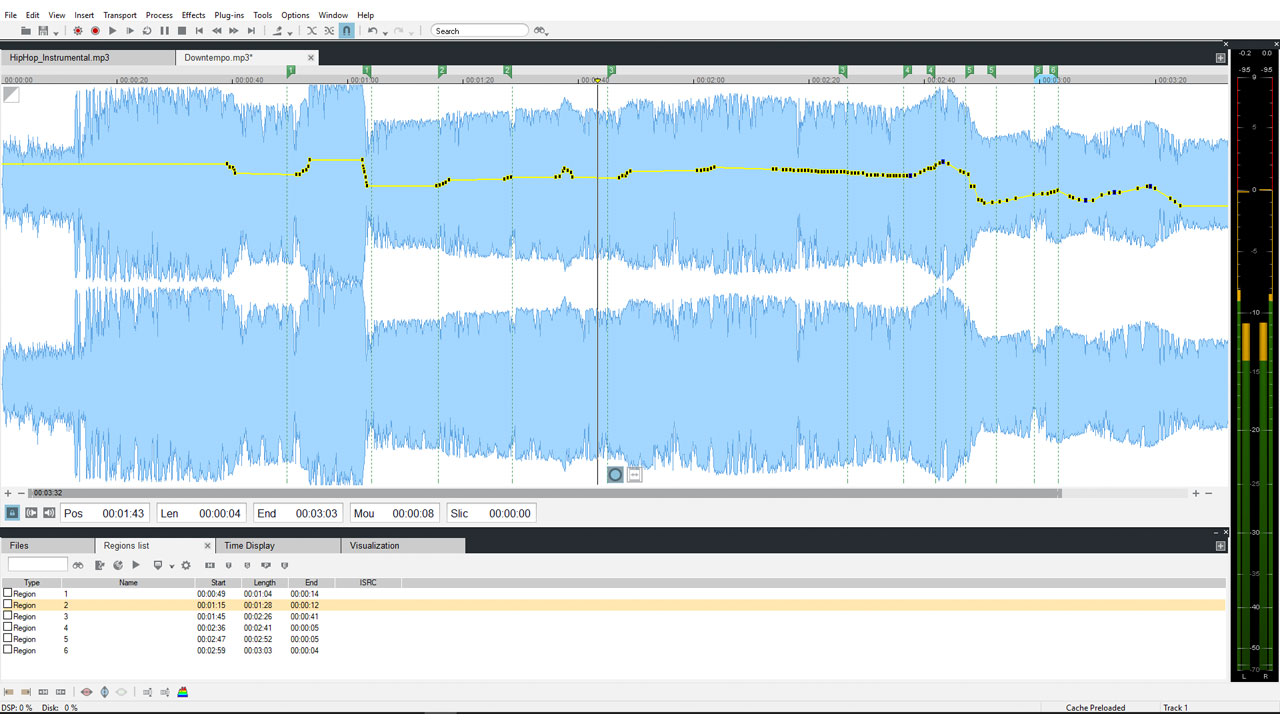Screen dimensions: 1280x720
Task: Click the rainbow spectrum icon in the status bar
Action: click(182, 691)
